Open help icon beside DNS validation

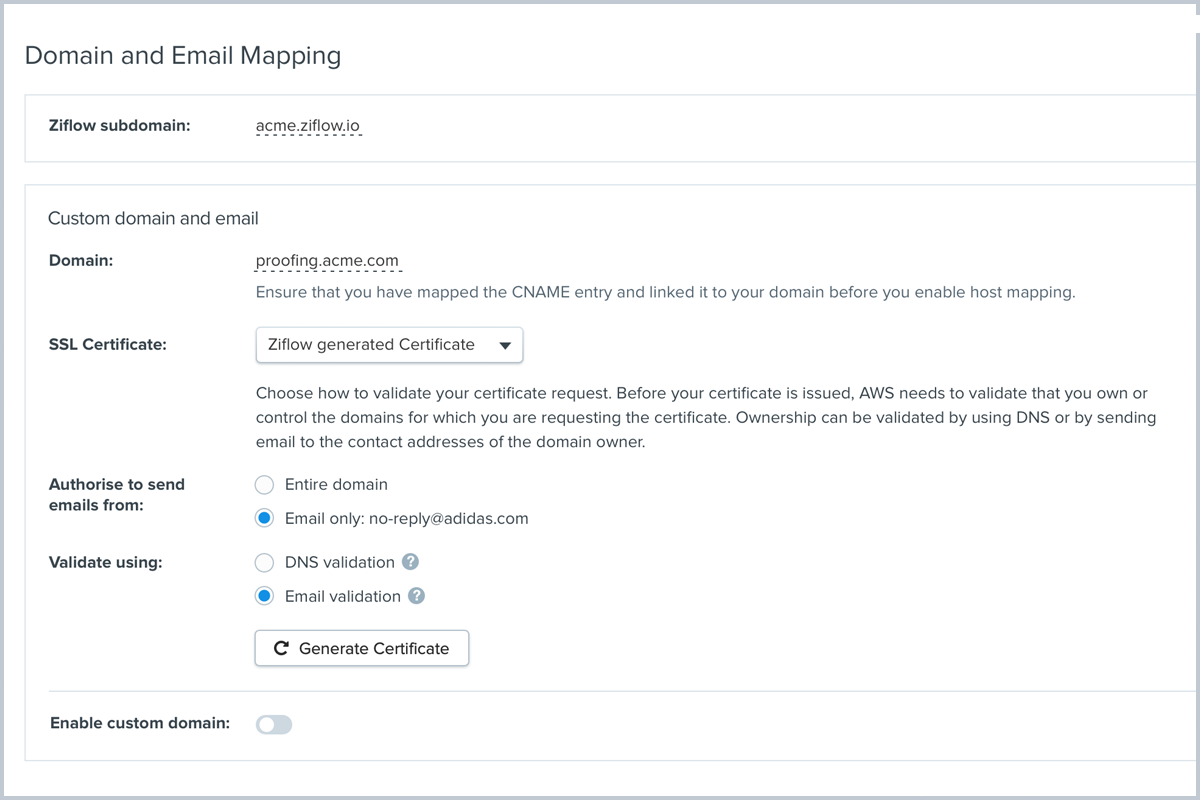(411, 562)
